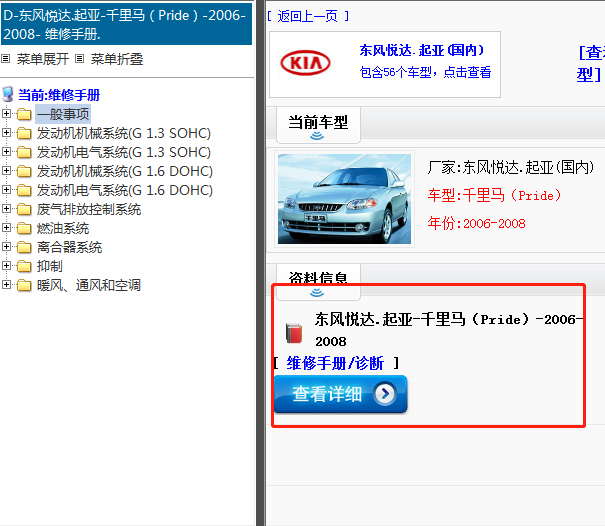
Task: Click the 厂家:东风悦达.起亚(国内) text
Action: 511,167
